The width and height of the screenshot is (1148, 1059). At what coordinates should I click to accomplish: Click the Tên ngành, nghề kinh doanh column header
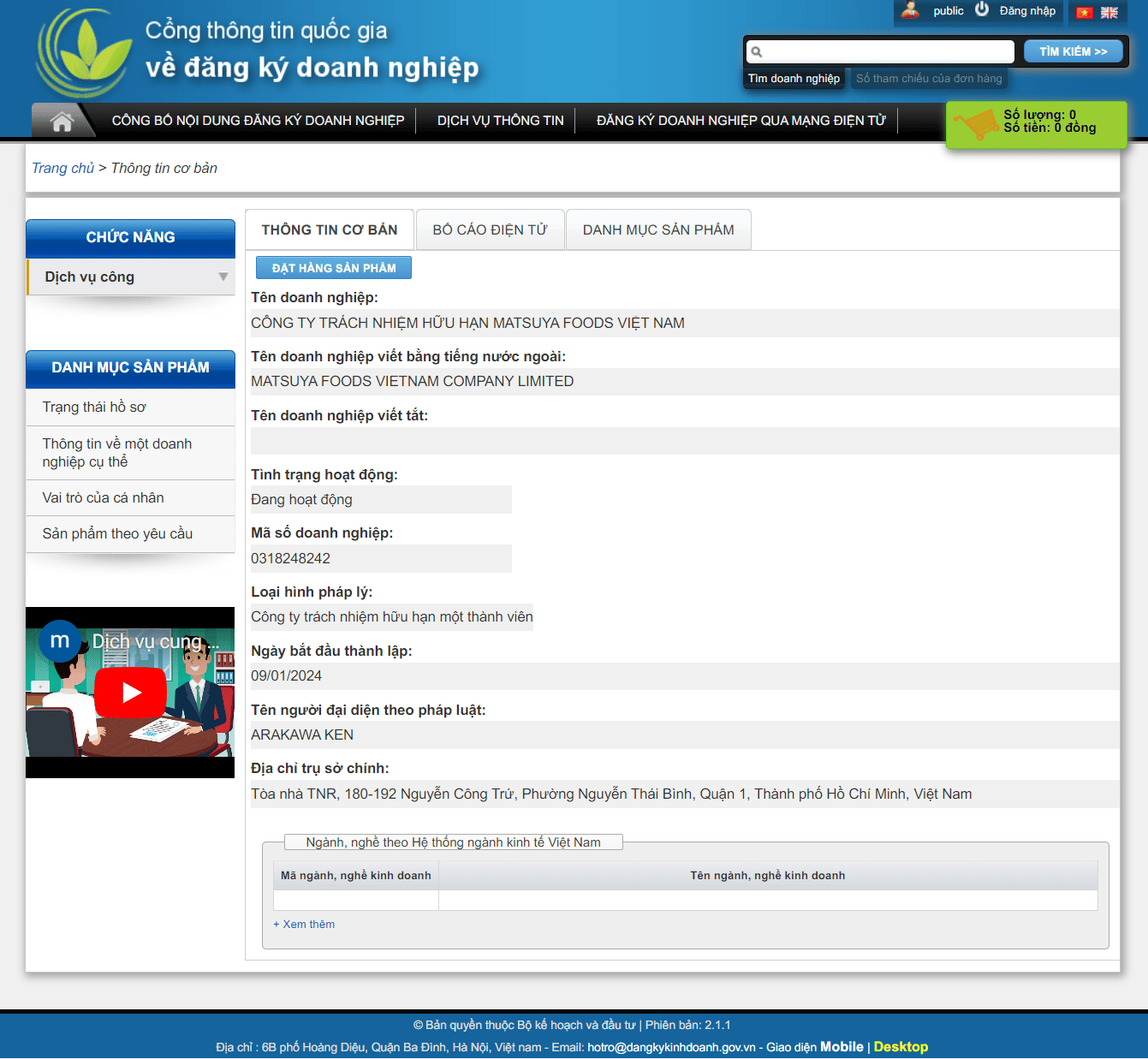768,876
